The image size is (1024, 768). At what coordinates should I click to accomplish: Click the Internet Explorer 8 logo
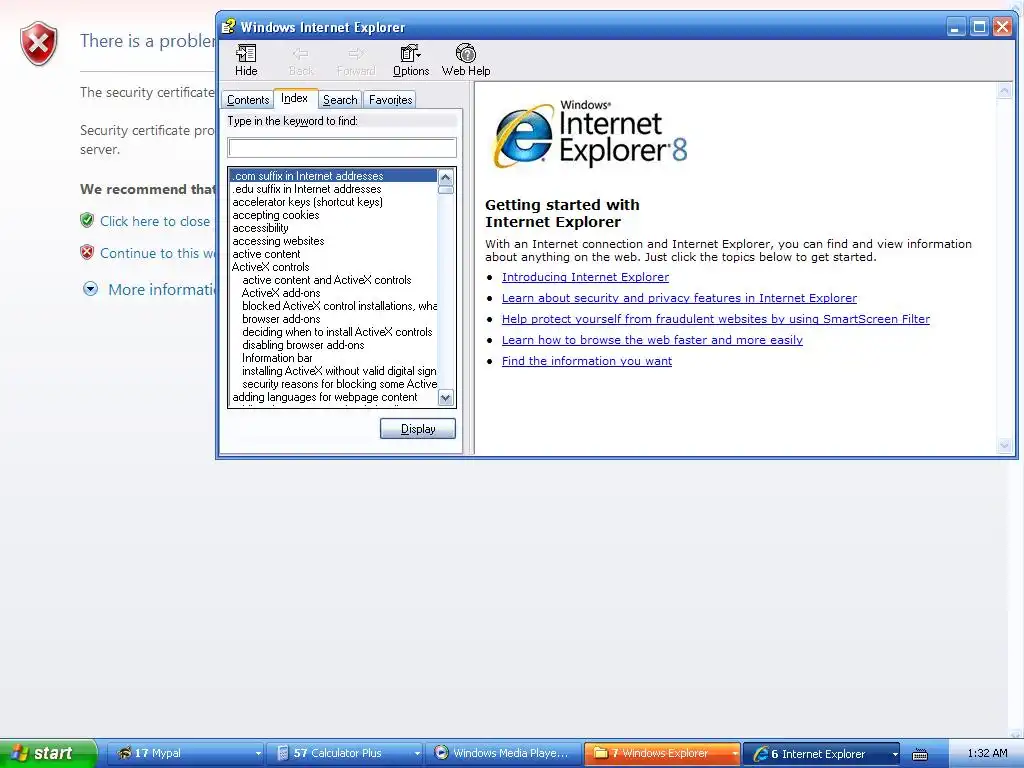[x=591, y=135]
